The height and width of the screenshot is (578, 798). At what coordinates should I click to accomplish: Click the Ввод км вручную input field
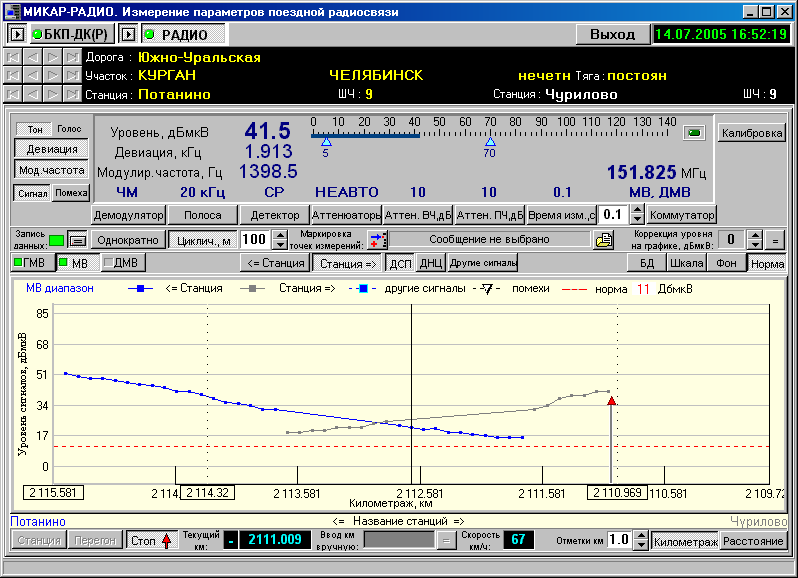click(x=399, y=540)
